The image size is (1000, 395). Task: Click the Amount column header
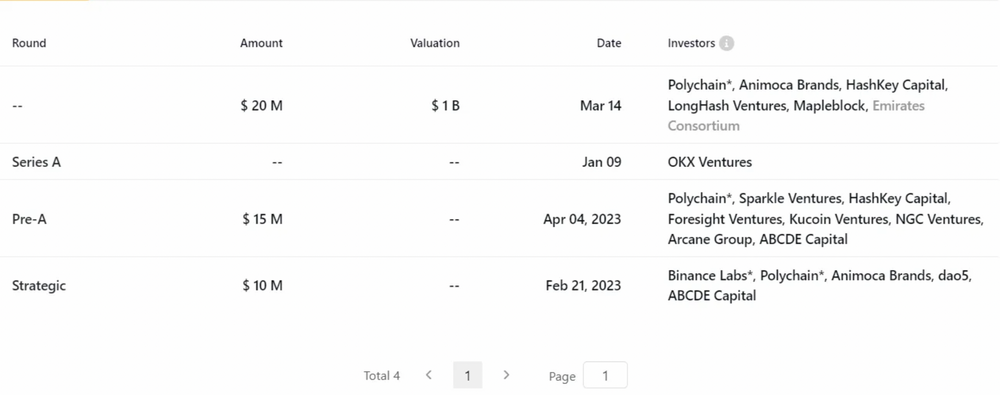[x=261, y=43]
